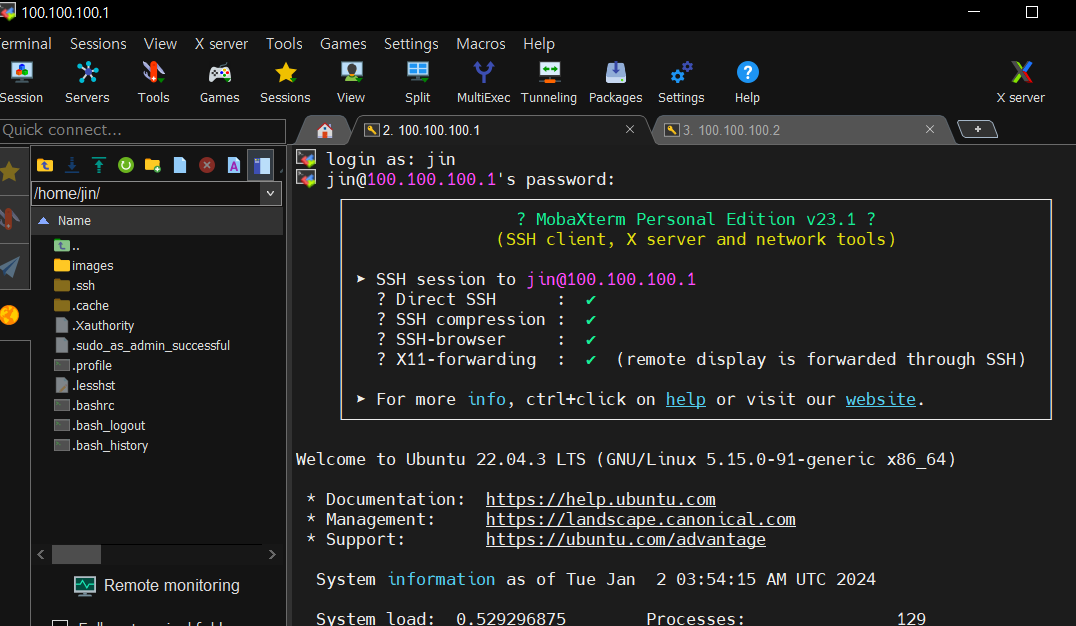Sort files by Name column header
Viewport: 1076px width, 626px height.
158,221
